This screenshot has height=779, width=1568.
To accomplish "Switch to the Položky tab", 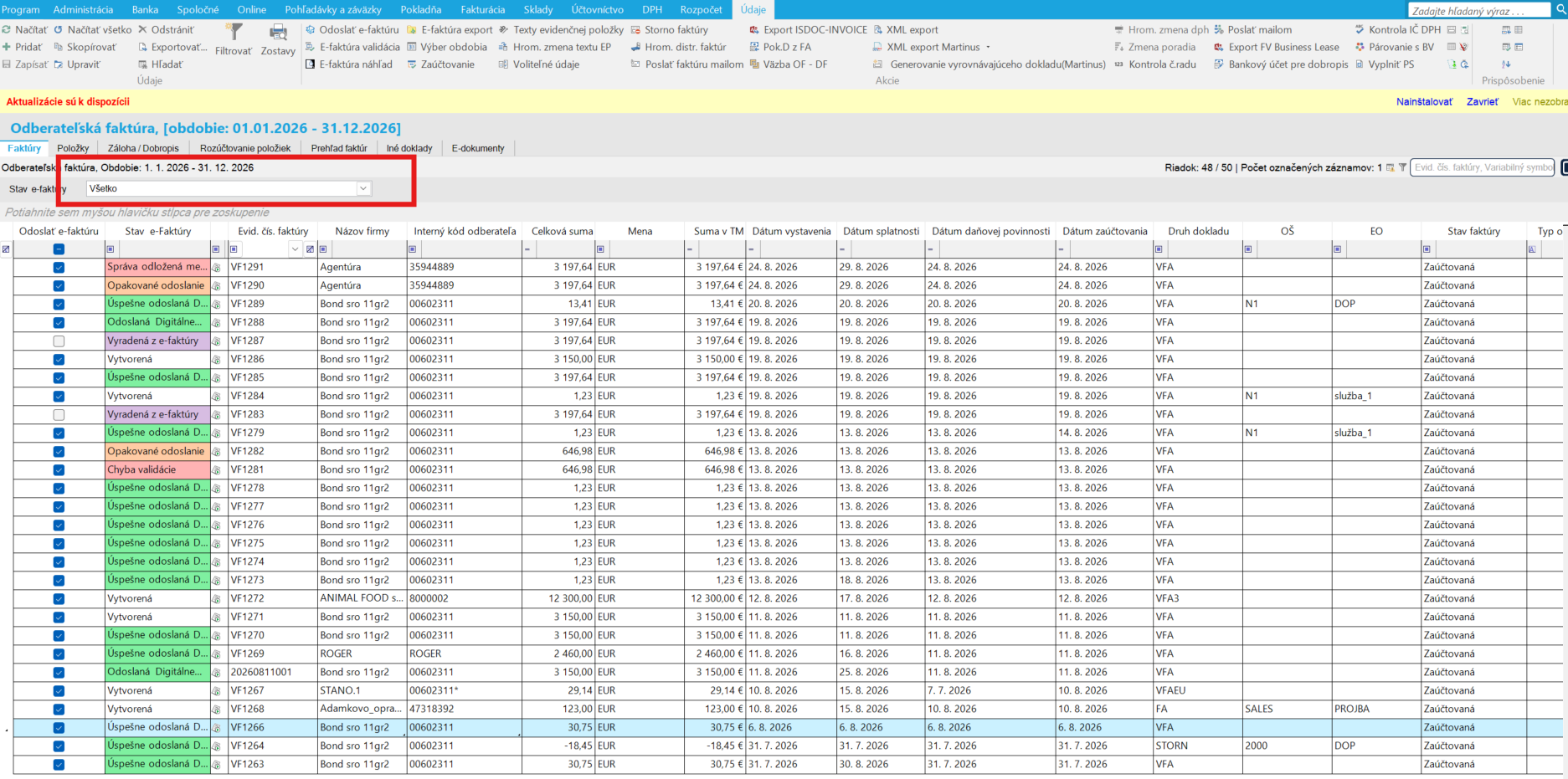I will tap(74, 148).
